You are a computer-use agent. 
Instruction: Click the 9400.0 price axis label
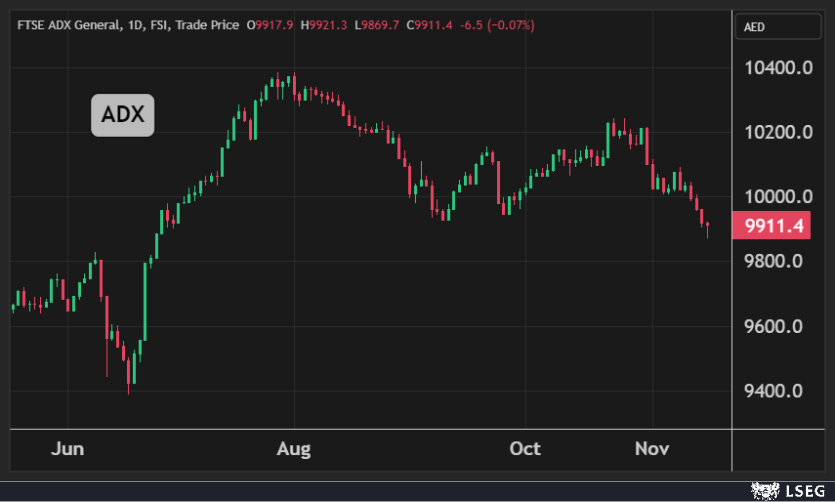coord(777,390)
